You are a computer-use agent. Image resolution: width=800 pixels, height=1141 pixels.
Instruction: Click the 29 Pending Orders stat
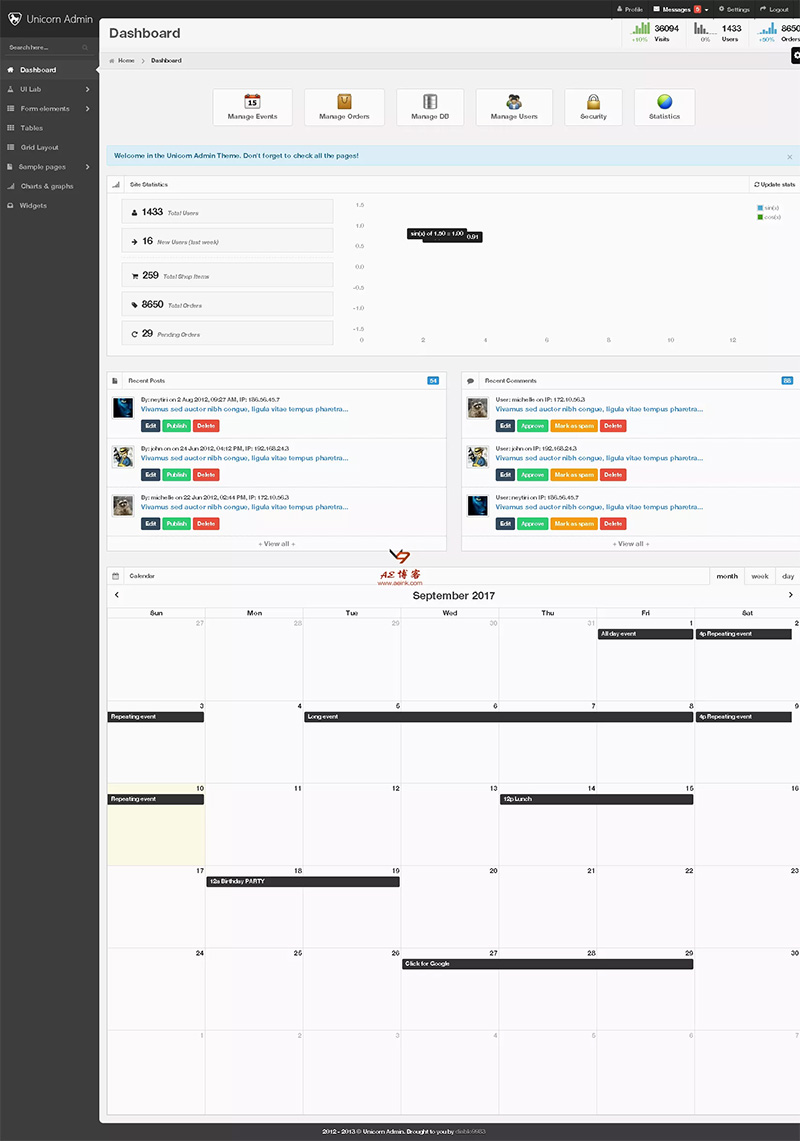pyautogui.click(x=227, y=333)
